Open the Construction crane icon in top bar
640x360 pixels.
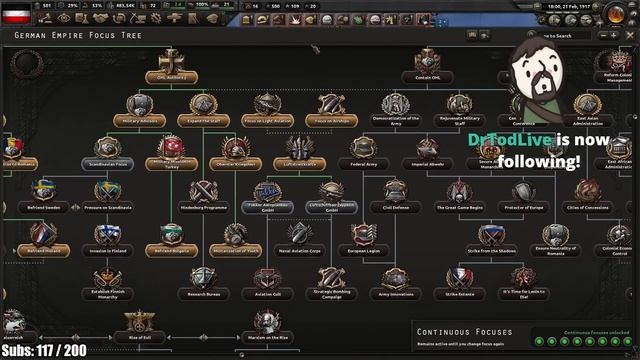pos(138,18)
